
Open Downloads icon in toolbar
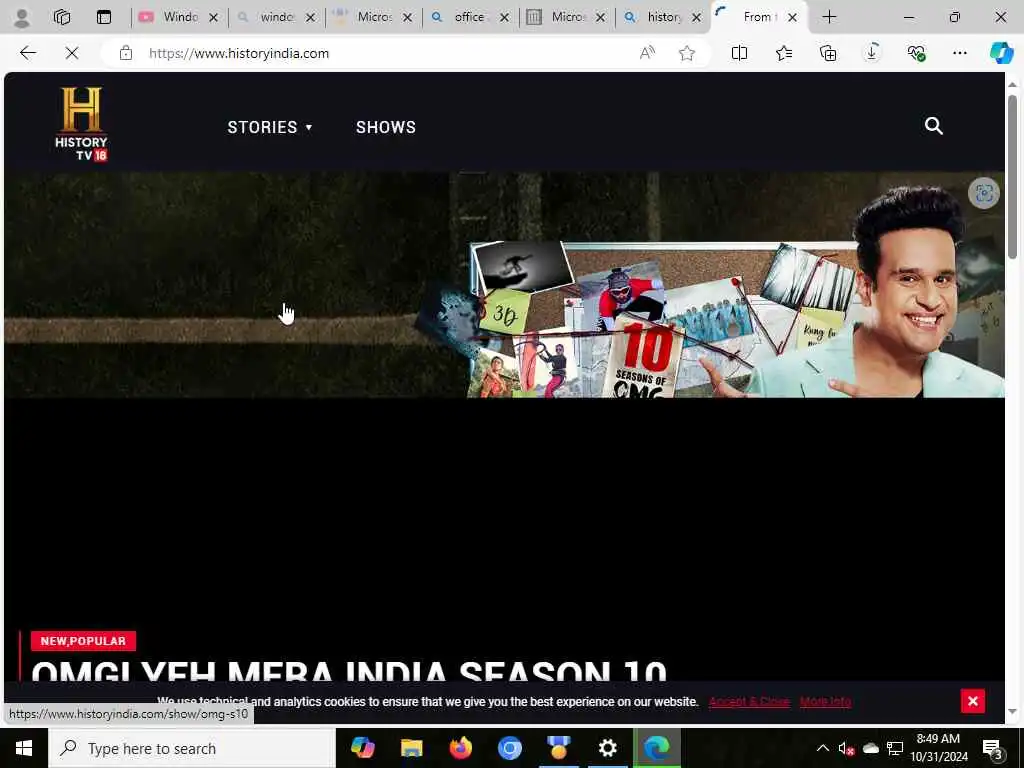click(x=872, y=53)
